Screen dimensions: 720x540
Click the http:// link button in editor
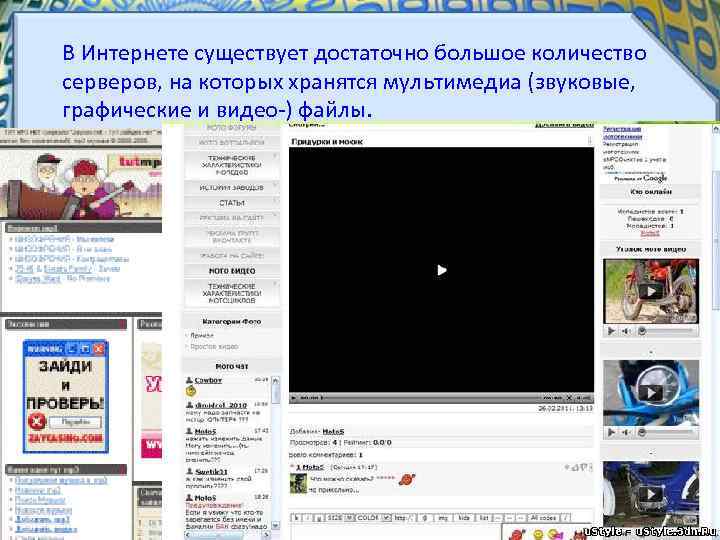[403, 518]
